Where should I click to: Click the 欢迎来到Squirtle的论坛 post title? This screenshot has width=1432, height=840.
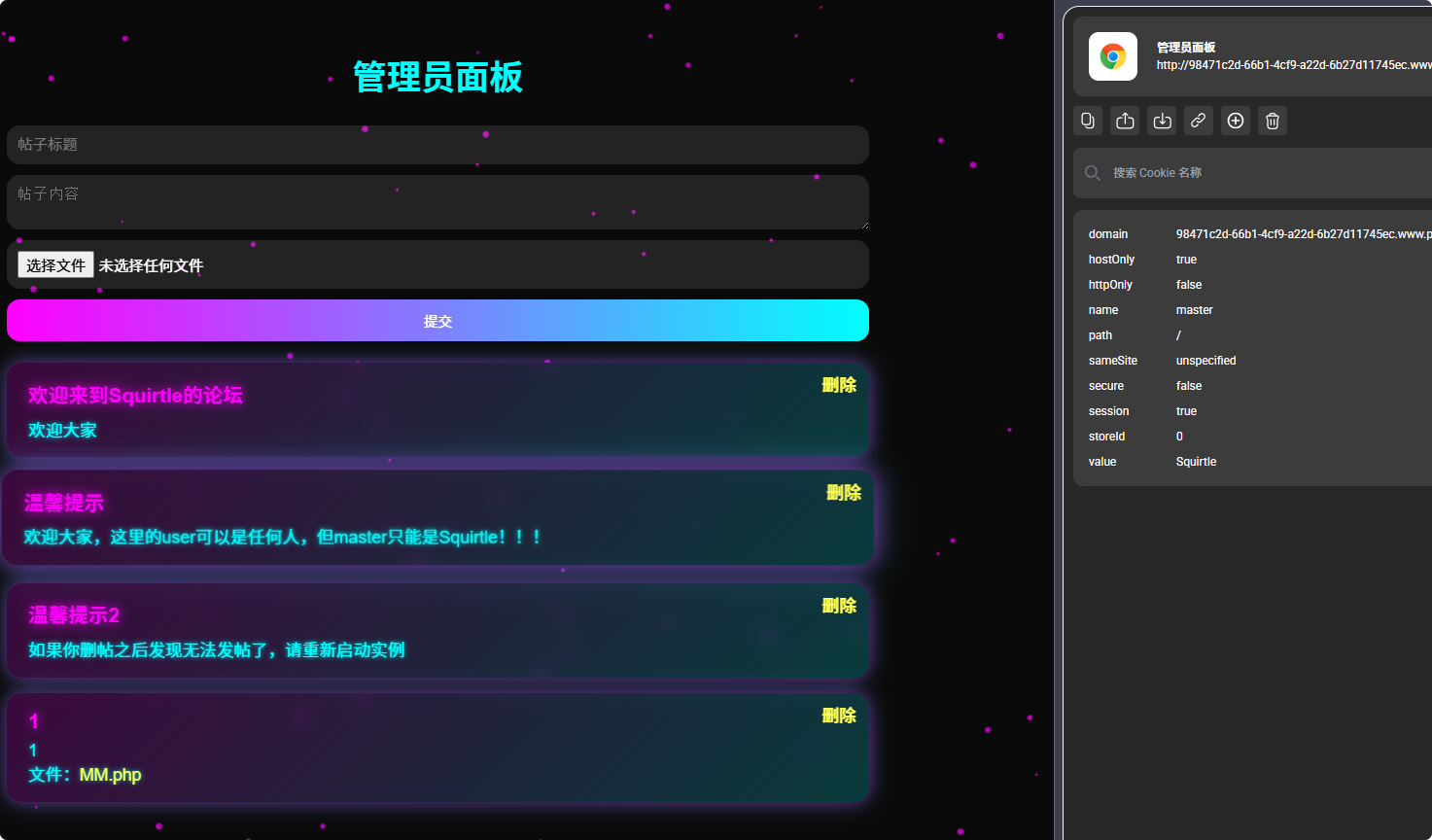135,396
